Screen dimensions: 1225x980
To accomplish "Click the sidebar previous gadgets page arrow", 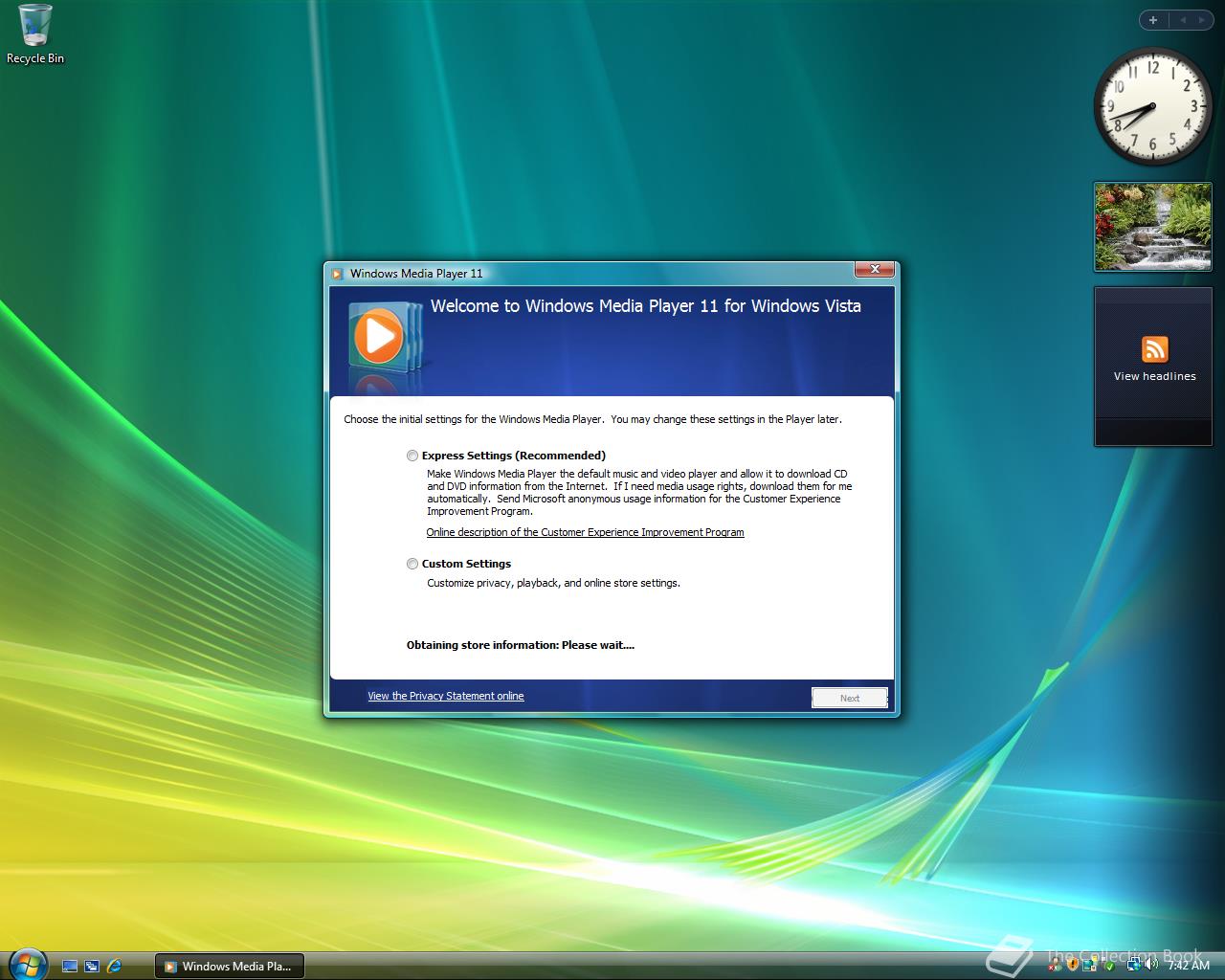I will pos(1183,19).
